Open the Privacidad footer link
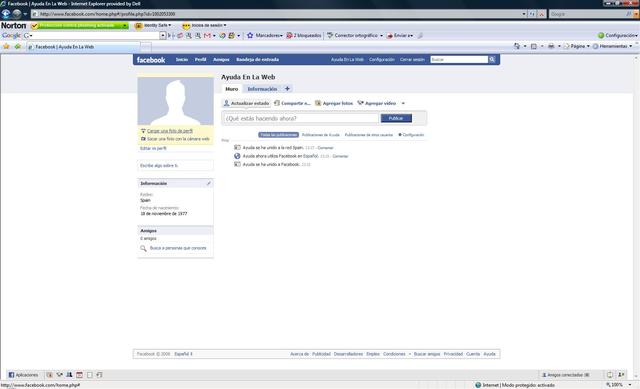Viewport: 640px width, 389px height. point(453,354)
